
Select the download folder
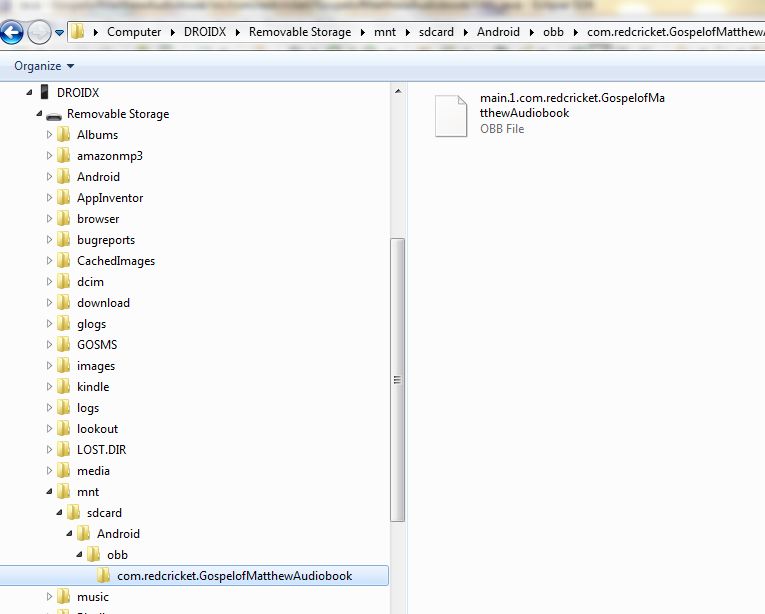click(x=103, y=303)
